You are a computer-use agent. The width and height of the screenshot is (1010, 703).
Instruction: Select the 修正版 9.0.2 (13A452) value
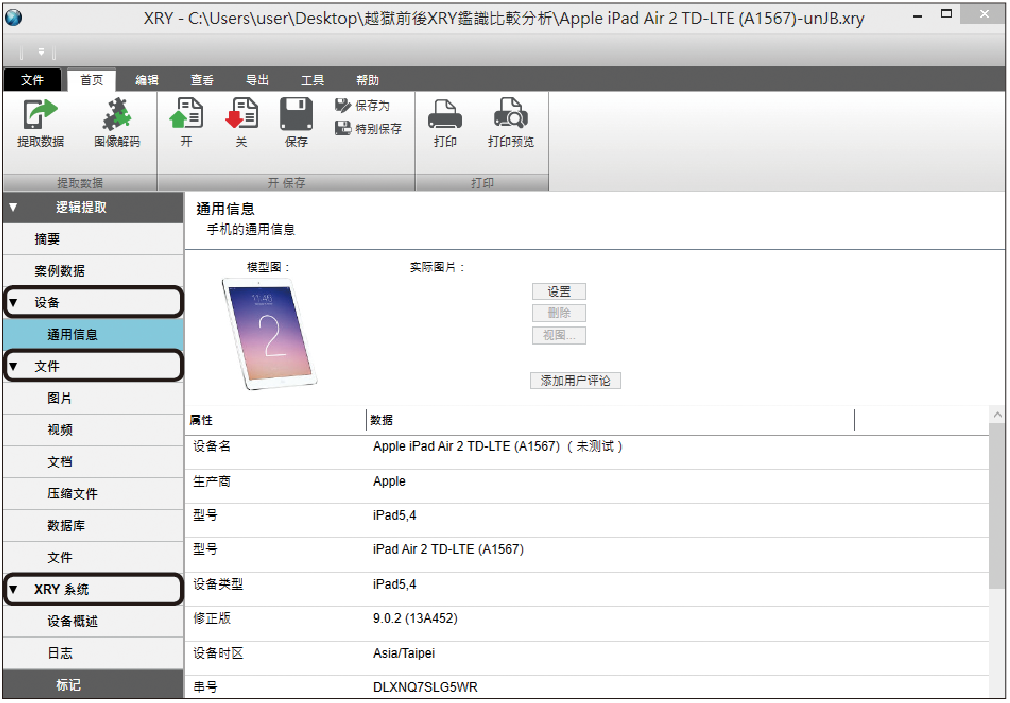tap(415, 619)
